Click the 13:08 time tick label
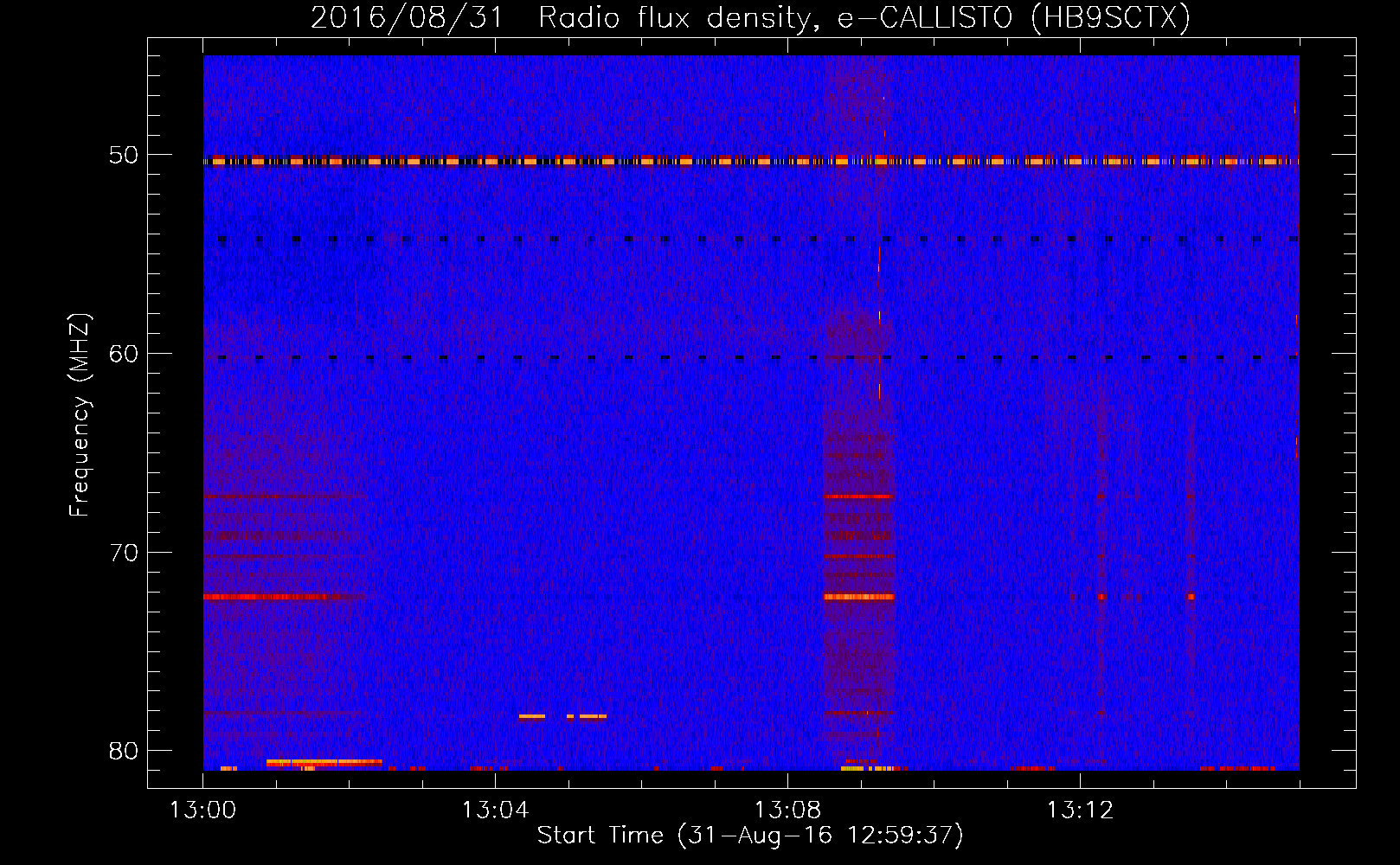Screen dimensions: 1400x865 (x=787, y=811)
